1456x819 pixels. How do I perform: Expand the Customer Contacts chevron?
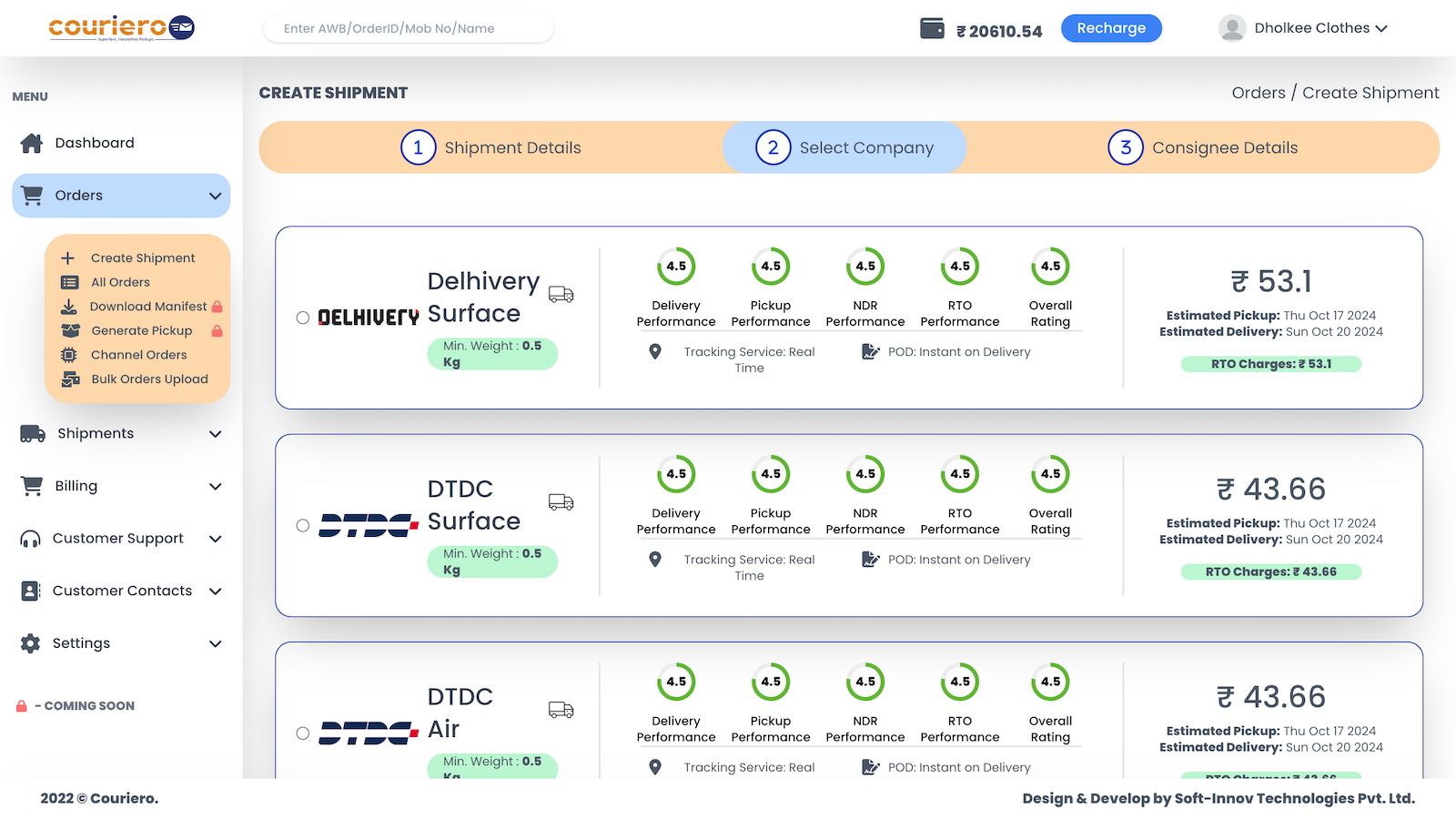[216, 591]
